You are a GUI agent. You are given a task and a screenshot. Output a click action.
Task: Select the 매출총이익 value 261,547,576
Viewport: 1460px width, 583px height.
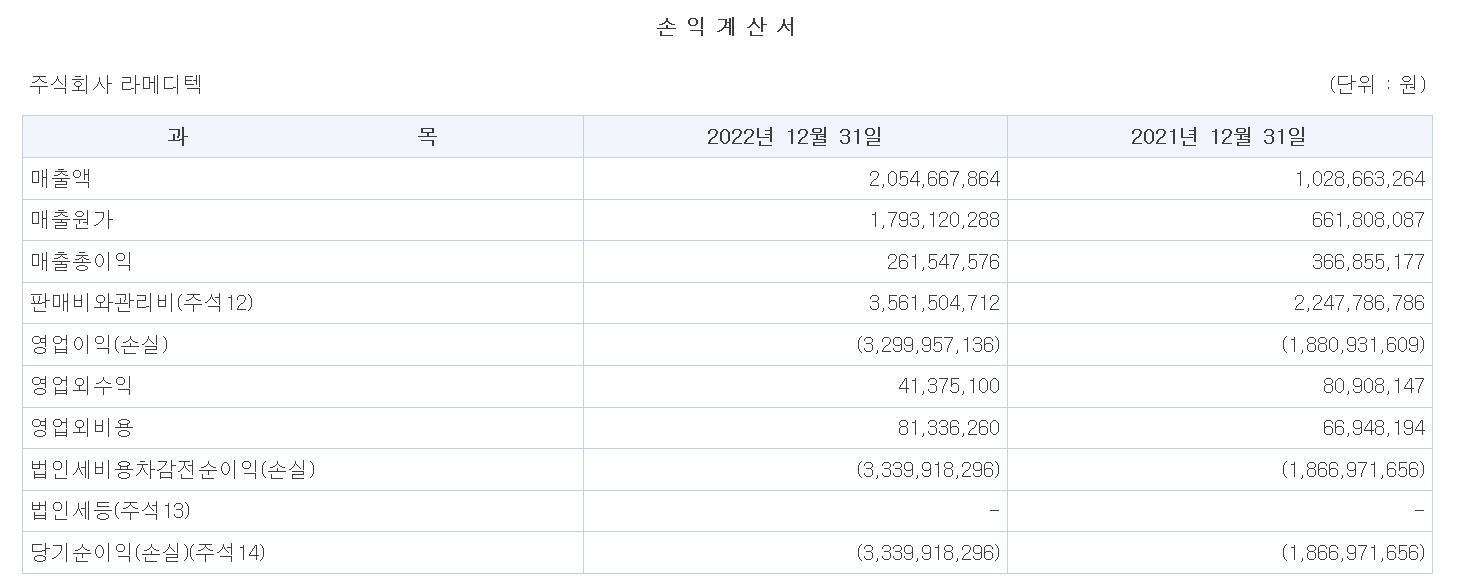[943, 262]
